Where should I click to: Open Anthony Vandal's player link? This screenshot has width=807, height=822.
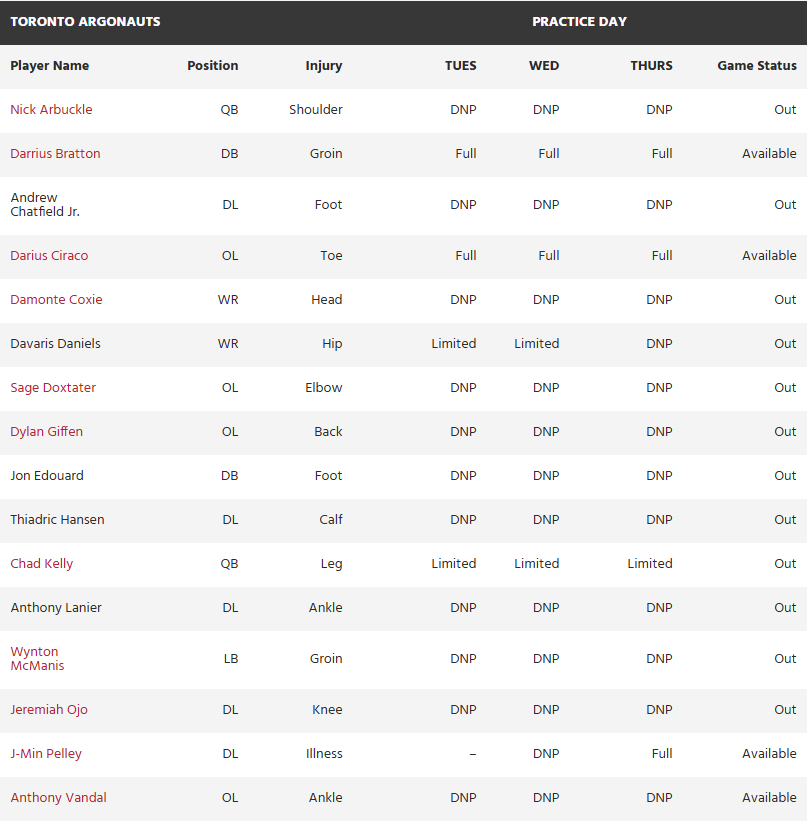click(x=58, y=798)
